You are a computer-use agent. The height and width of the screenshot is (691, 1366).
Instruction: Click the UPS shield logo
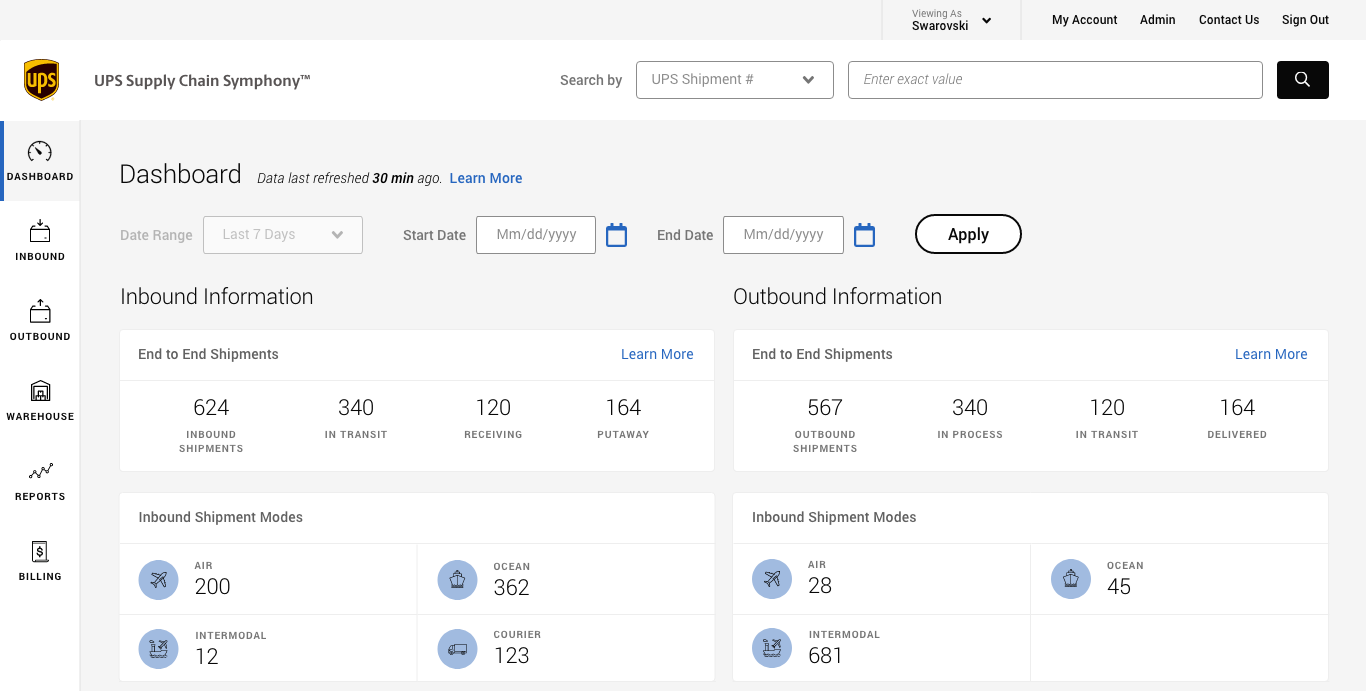tap(41, 80)
